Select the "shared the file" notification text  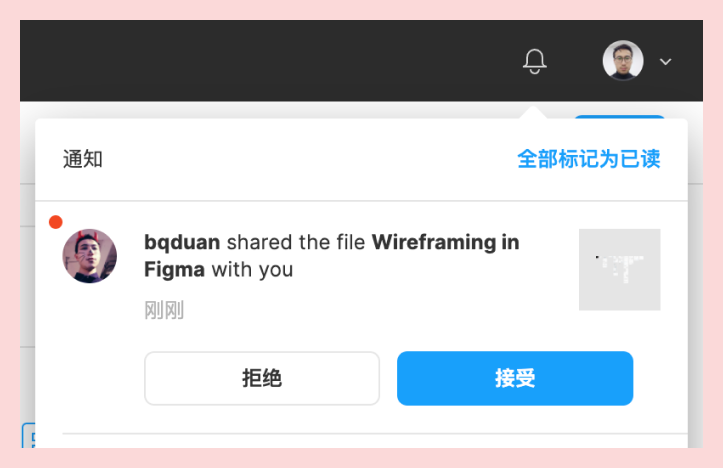pos(296,242)
